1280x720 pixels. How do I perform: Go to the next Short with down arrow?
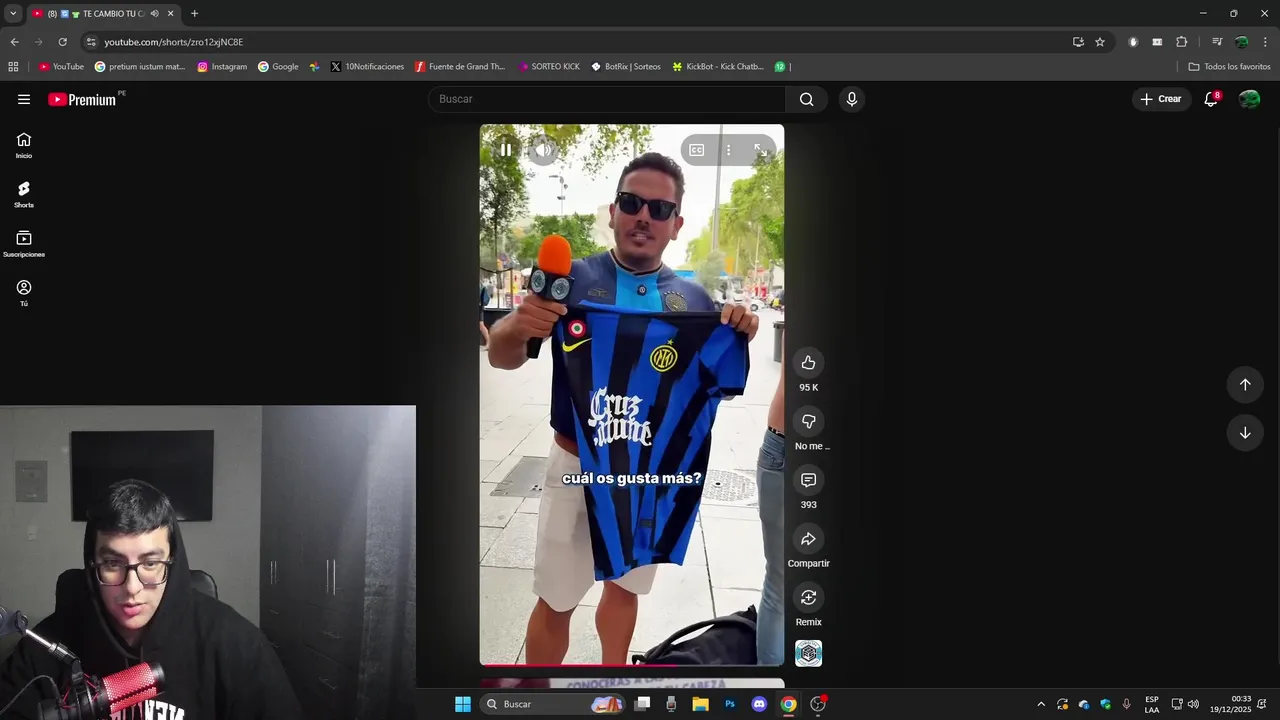1245,433
